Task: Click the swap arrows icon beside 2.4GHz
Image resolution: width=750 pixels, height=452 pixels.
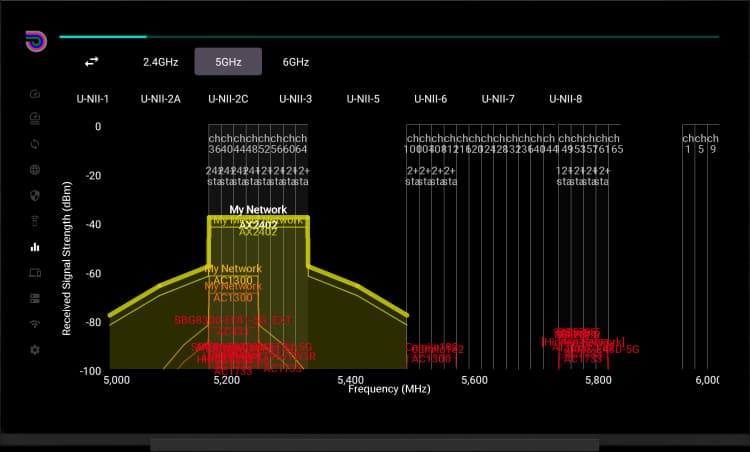Action: pyautogui.click(x=91, y=62)
